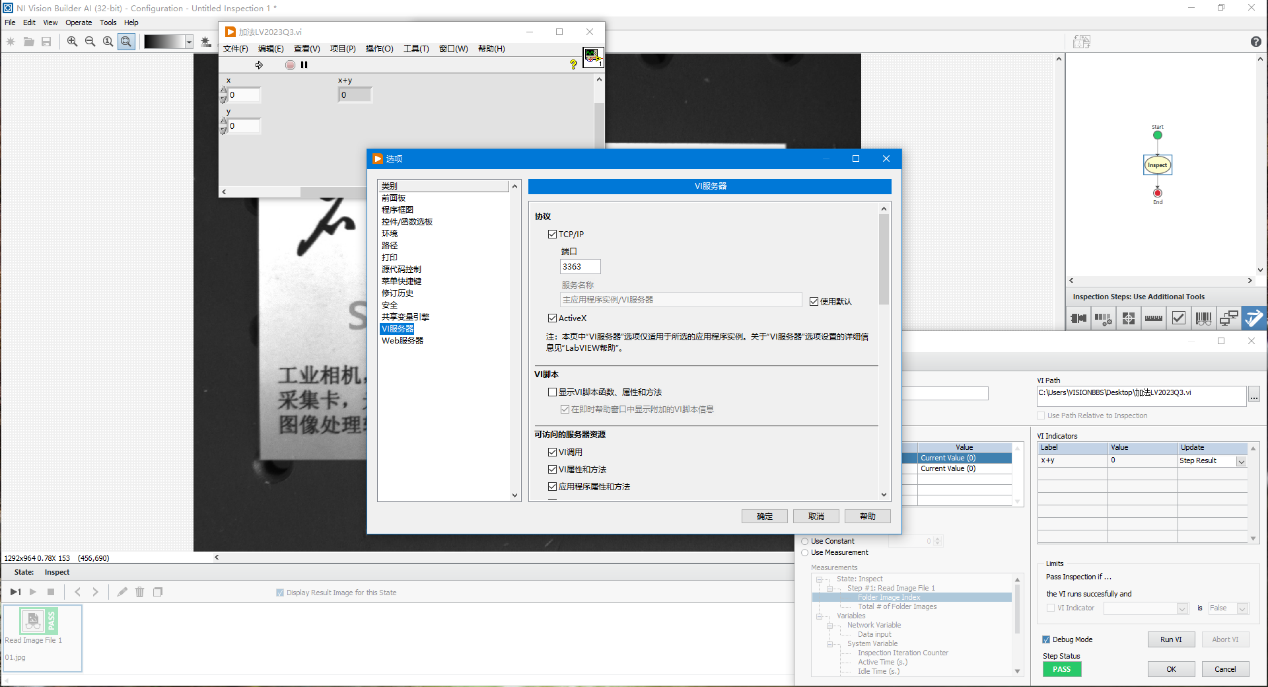This screenshot has width=1268, height=687.
Task: Select the Use Measurement radio button
Action: [805, 552]
